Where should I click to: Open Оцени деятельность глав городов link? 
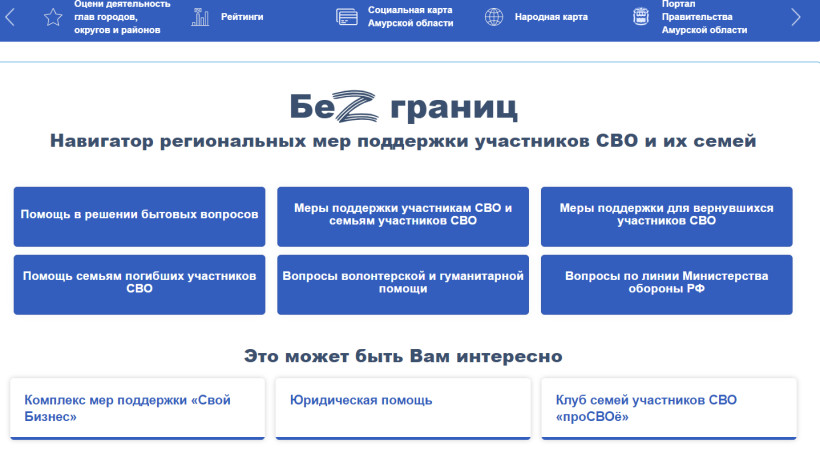coord(123,17)
